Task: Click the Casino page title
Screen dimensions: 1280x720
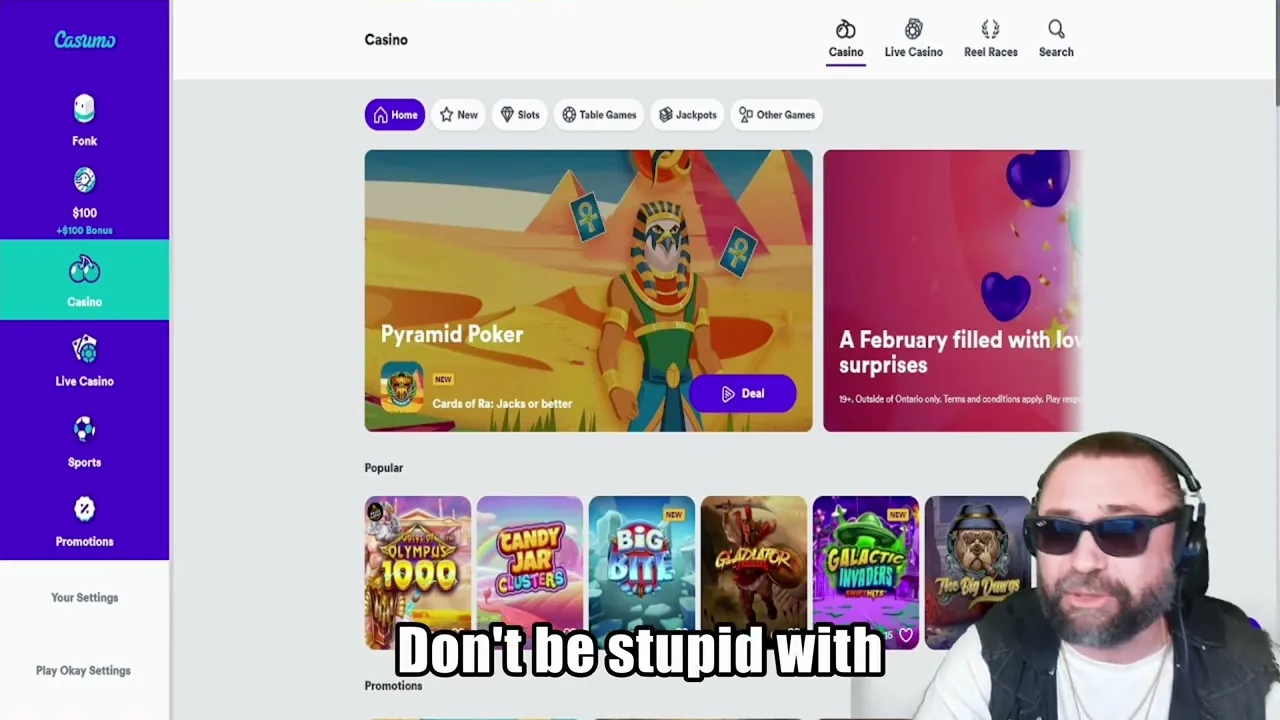Action: click(386, 40)
